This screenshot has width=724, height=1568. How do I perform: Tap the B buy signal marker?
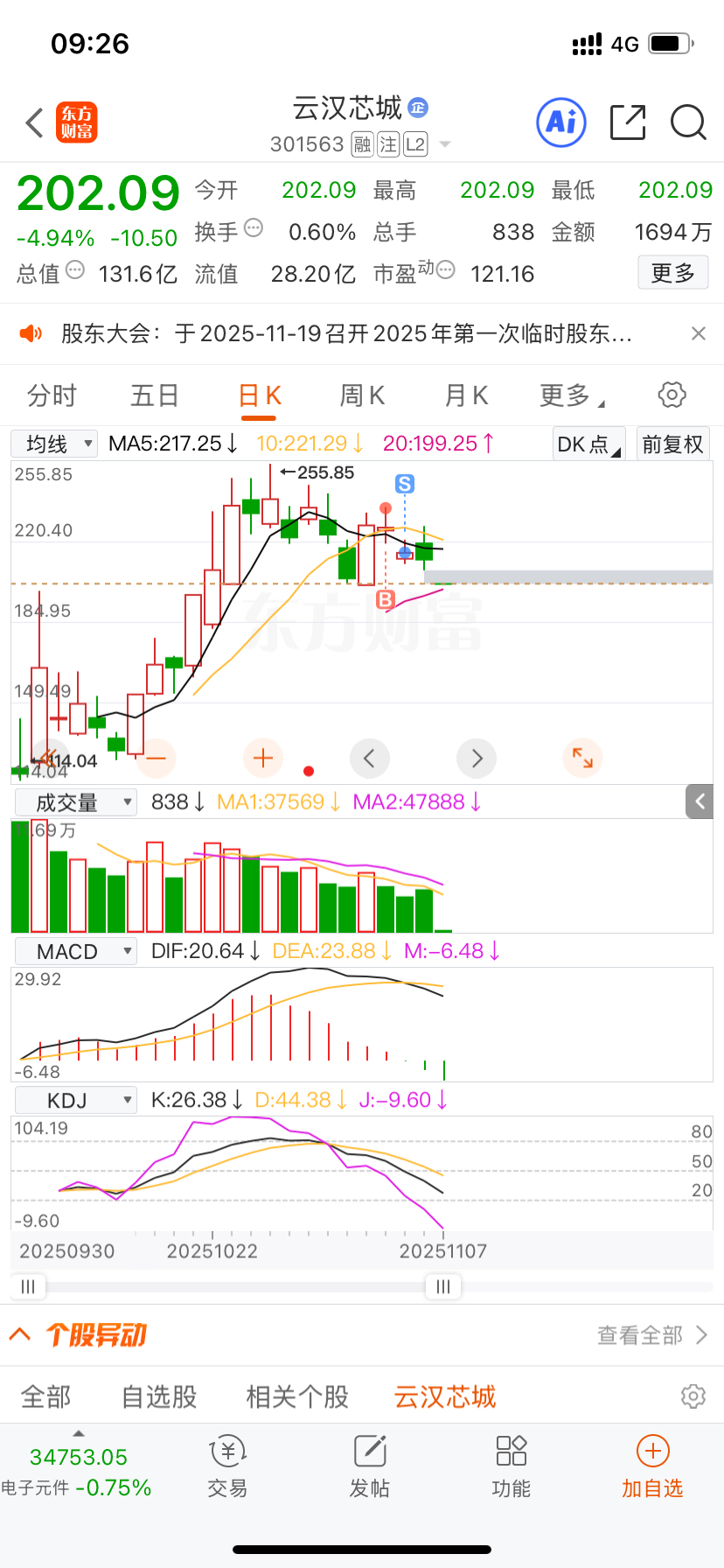point(386,599)
